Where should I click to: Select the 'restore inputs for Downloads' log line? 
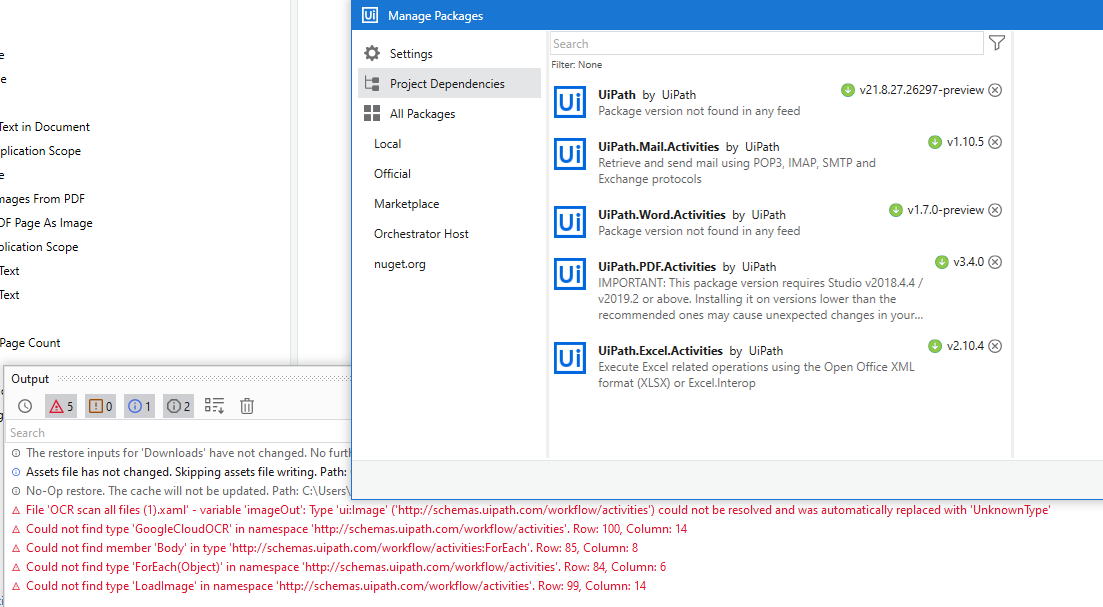pos(179,453)
